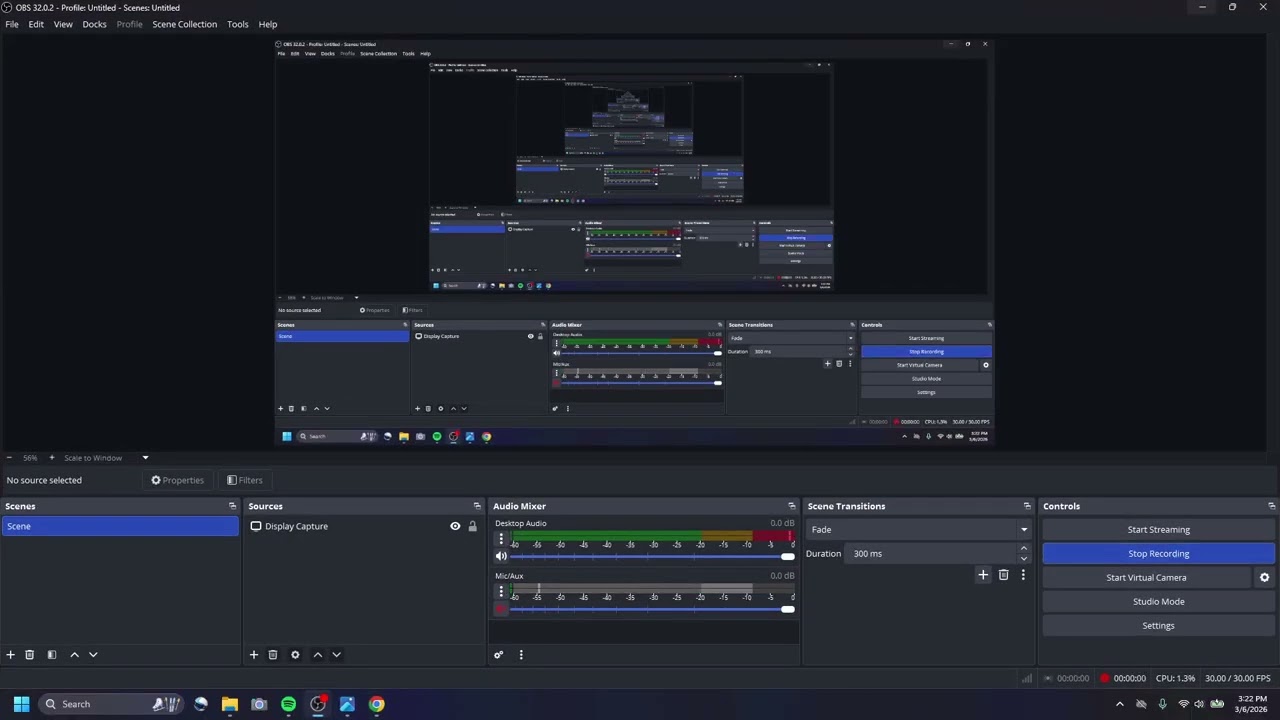Open the File menu
This screenshot has width=1280, height=720.
pyautogui.click(x=12, y=24)
